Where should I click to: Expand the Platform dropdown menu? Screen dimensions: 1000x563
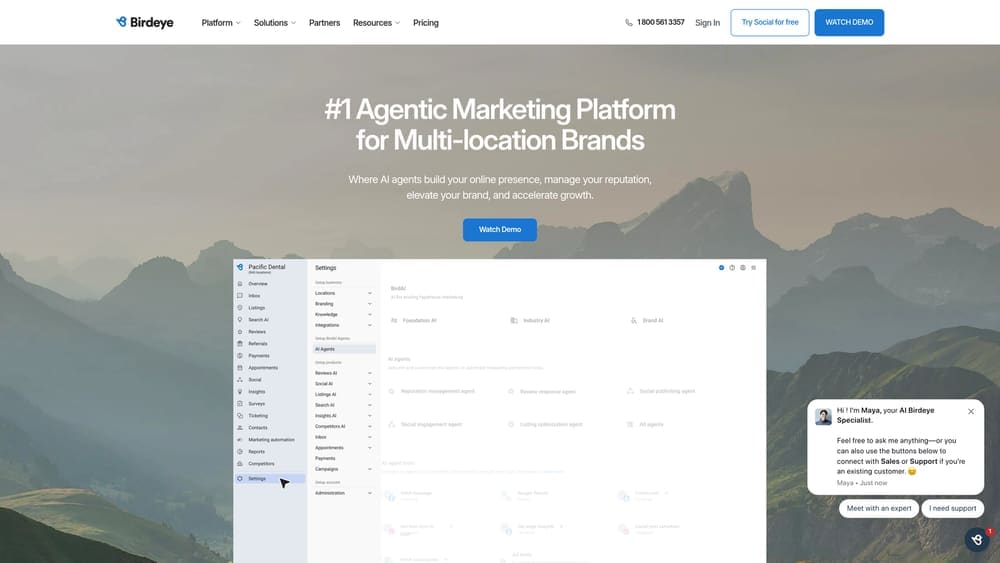pyautogui.click(x=221, y=22)
